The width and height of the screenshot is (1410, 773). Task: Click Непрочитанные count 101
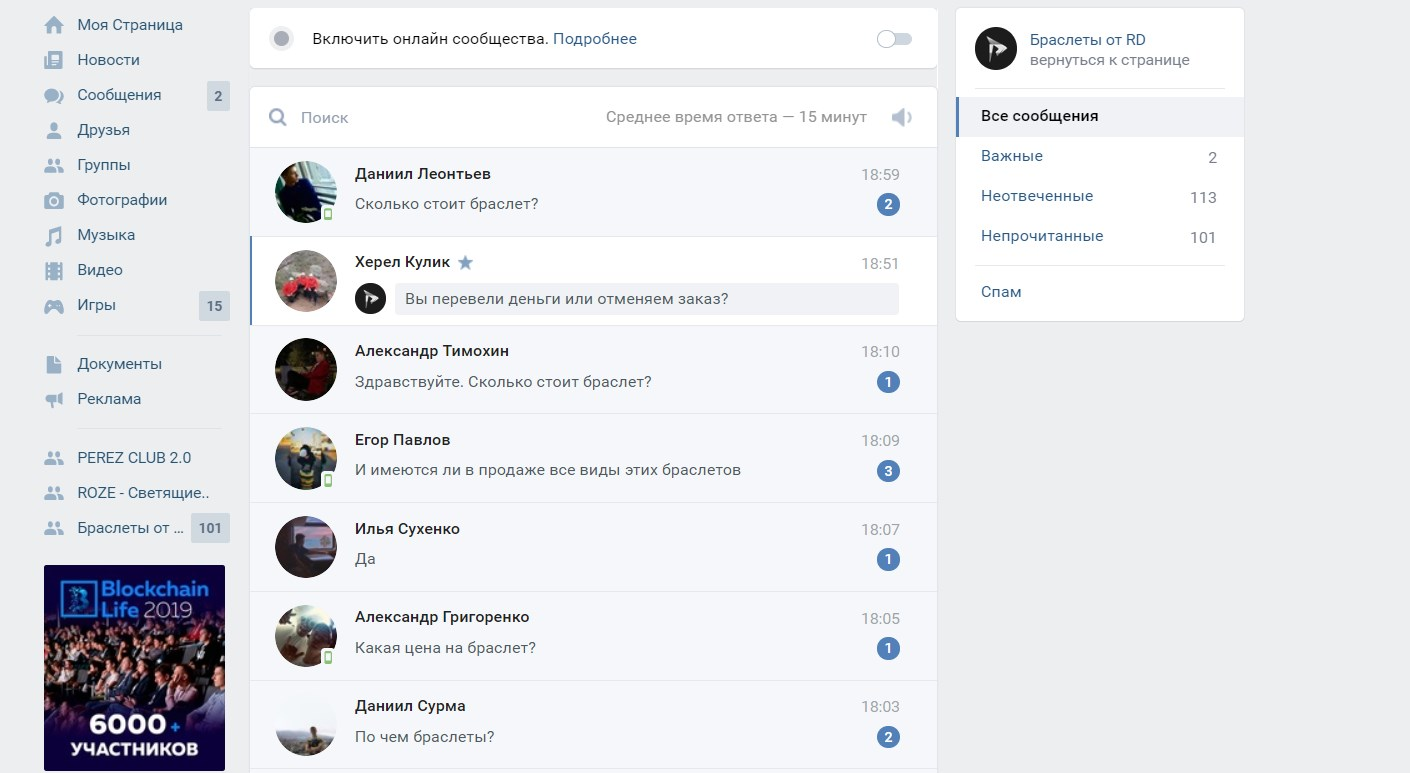point(1203,237)
